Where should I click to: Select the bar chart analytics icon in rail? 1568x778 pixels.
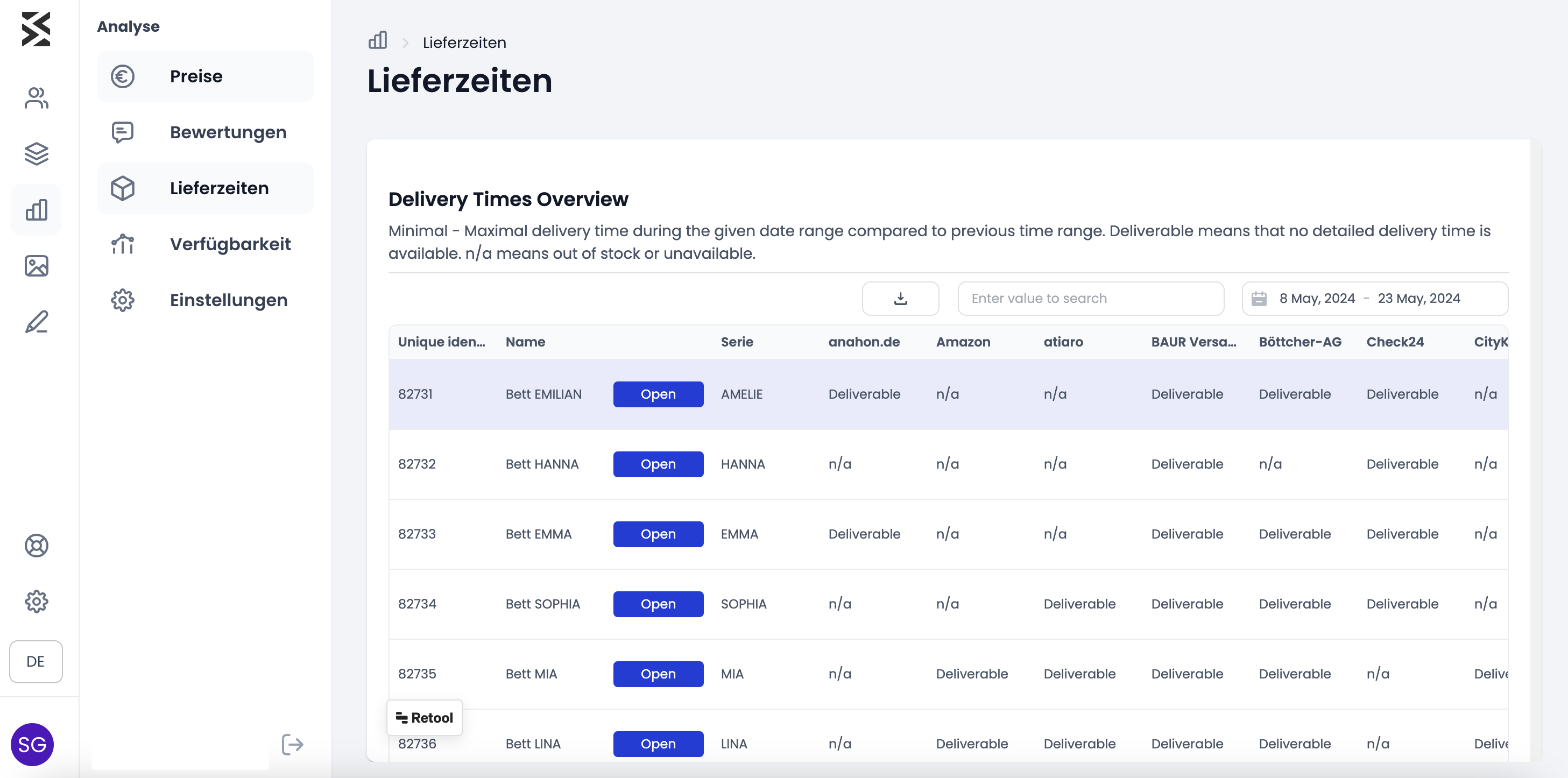point(36,209)
